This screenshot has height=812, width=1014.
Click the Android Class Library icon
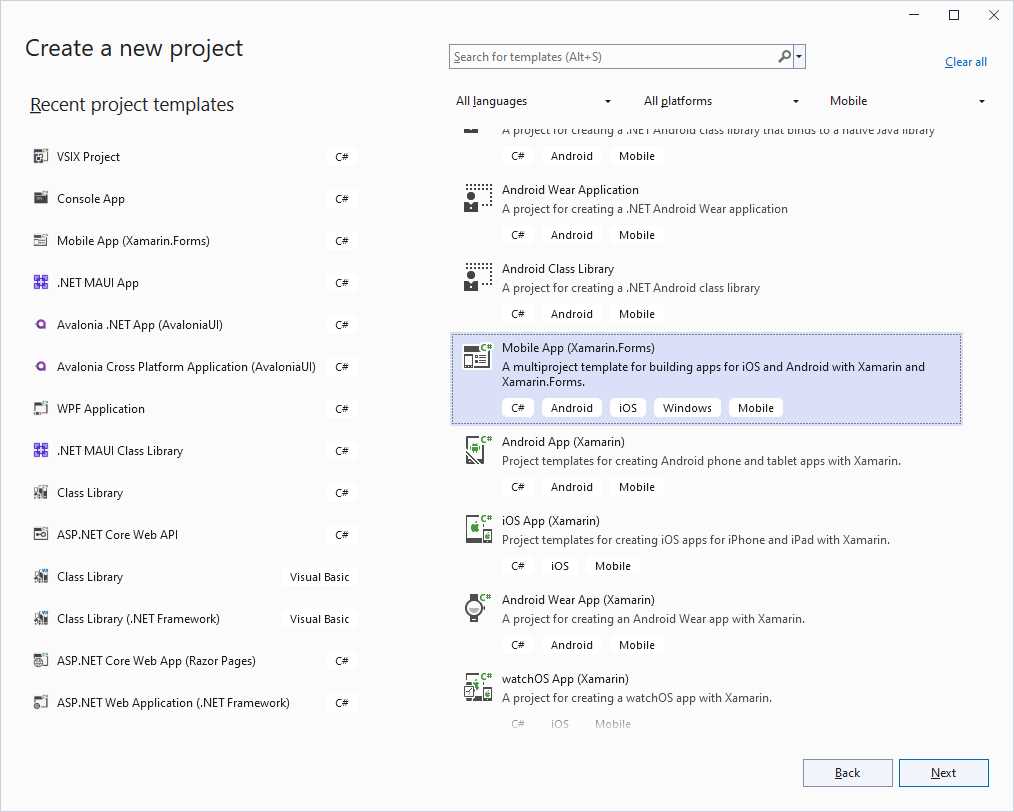[477, 276]
